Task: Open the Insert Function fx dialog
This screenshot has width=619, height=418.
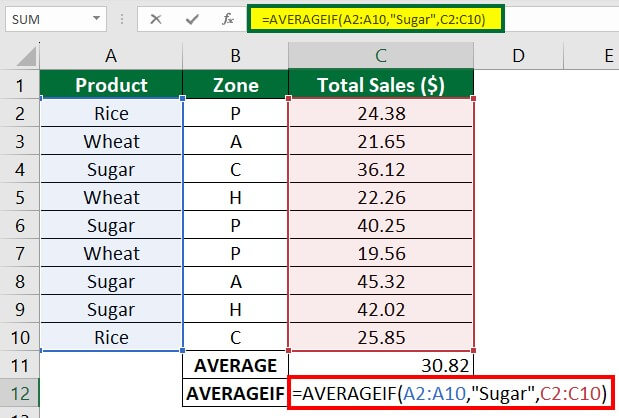Action: [228, 19]
